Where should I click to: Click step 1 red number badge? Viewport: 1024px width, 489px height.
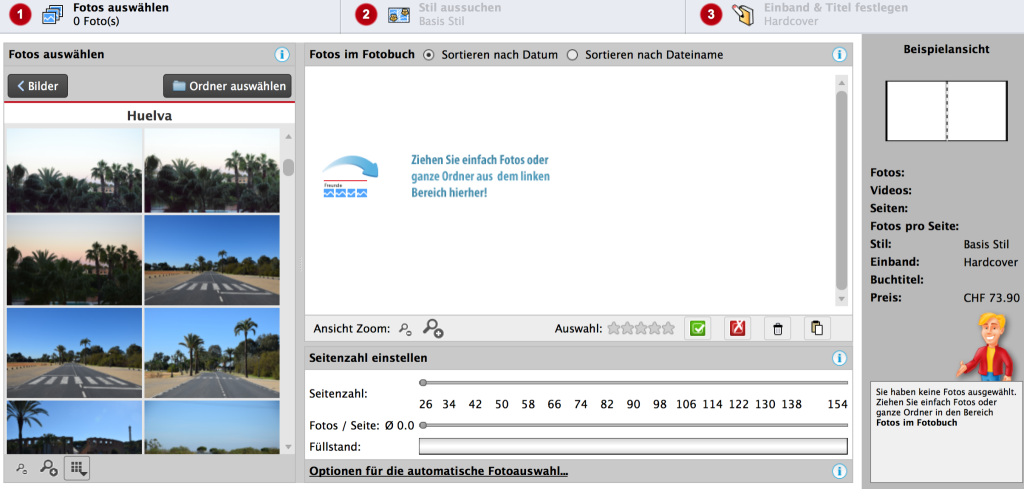click(x=20, y=14)
